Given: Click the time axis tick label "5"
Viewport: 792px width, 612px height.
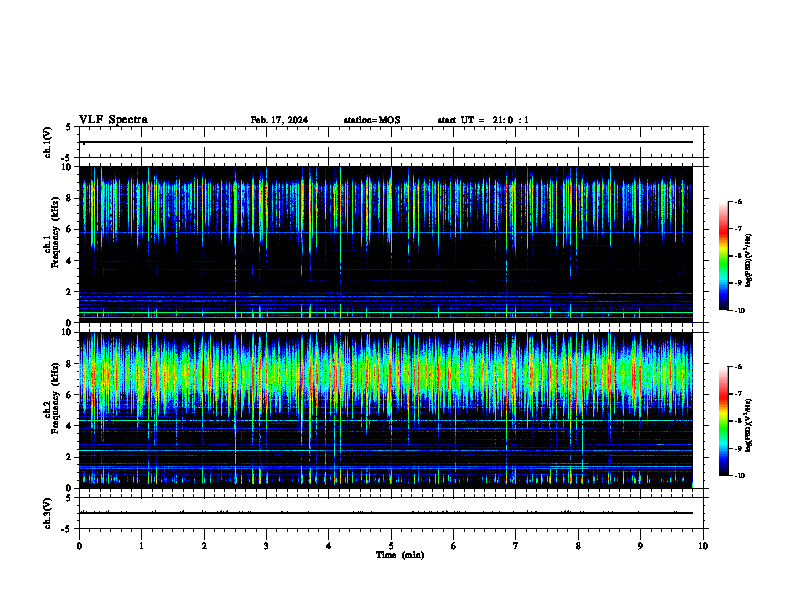Looking at the screenshot, I should [x=391, y=546].
